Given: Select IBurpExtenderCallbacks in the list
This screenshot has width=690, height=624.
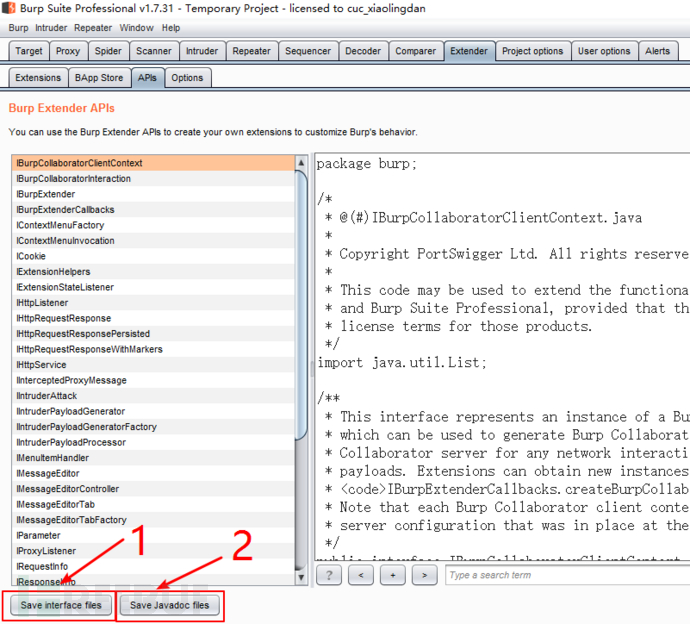Looking at the screenshot, I should (x=153, y=209).
